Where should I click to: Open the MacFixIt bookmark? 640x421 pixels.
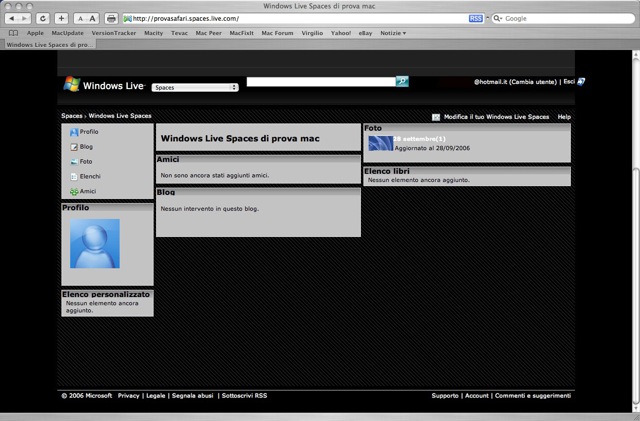click(x=242, y=33)
